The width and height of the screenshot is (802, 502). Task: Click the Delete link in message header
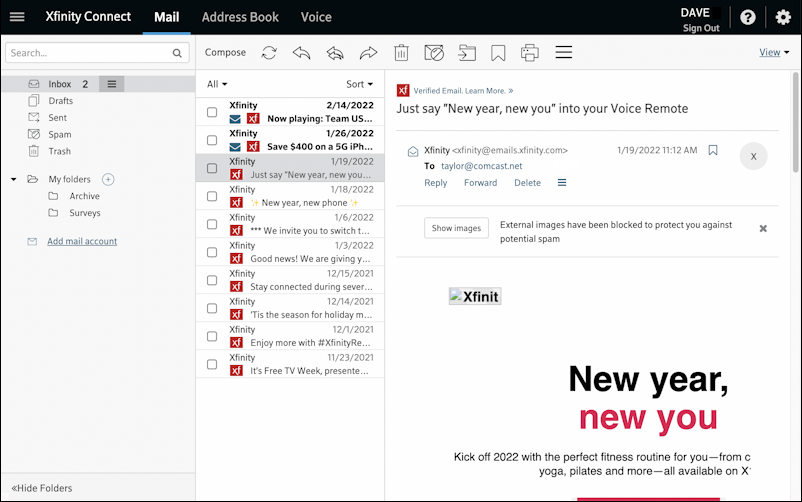(x=527, y=183)
